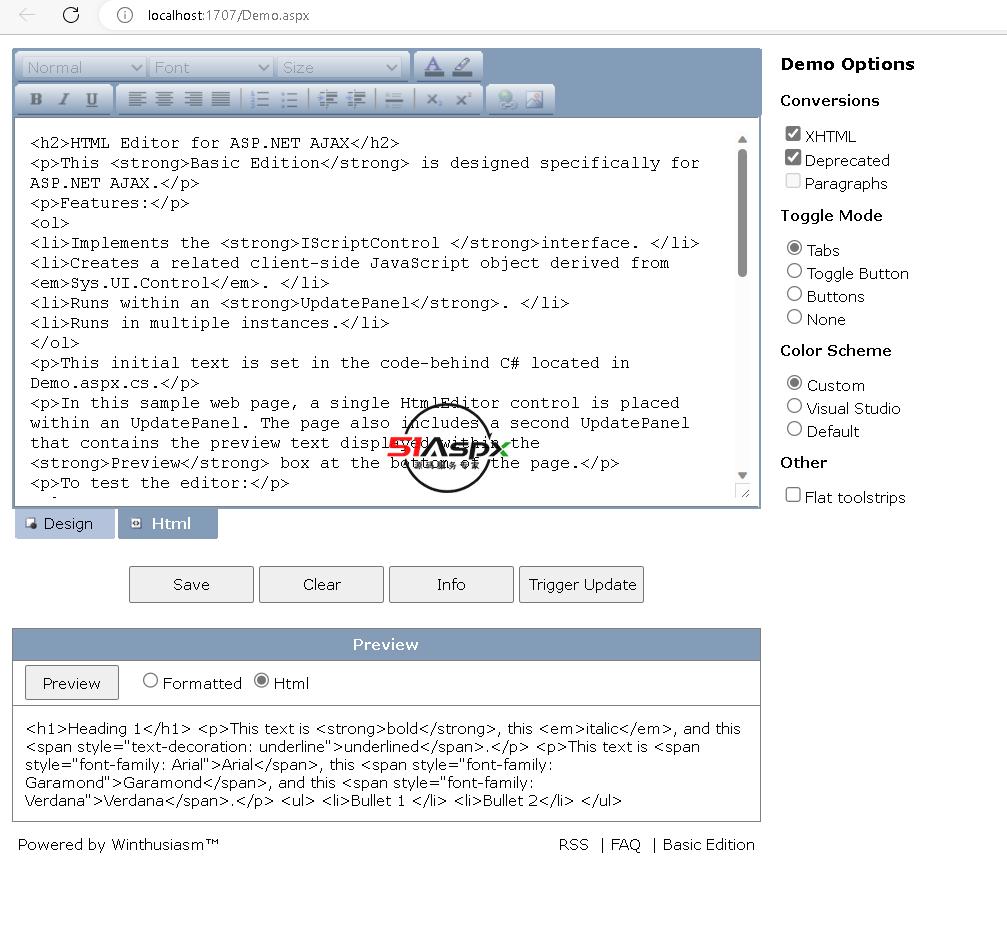
Task: Click the Save button
Action: point(191,585)
